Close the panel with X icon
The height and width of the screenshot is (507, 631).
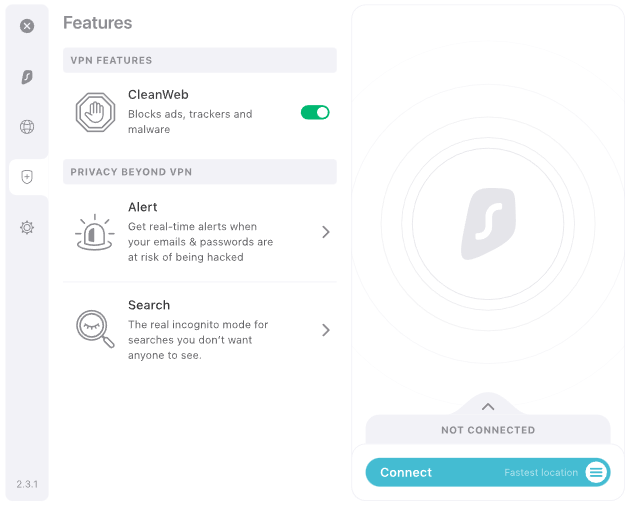(x=27, y=26)
